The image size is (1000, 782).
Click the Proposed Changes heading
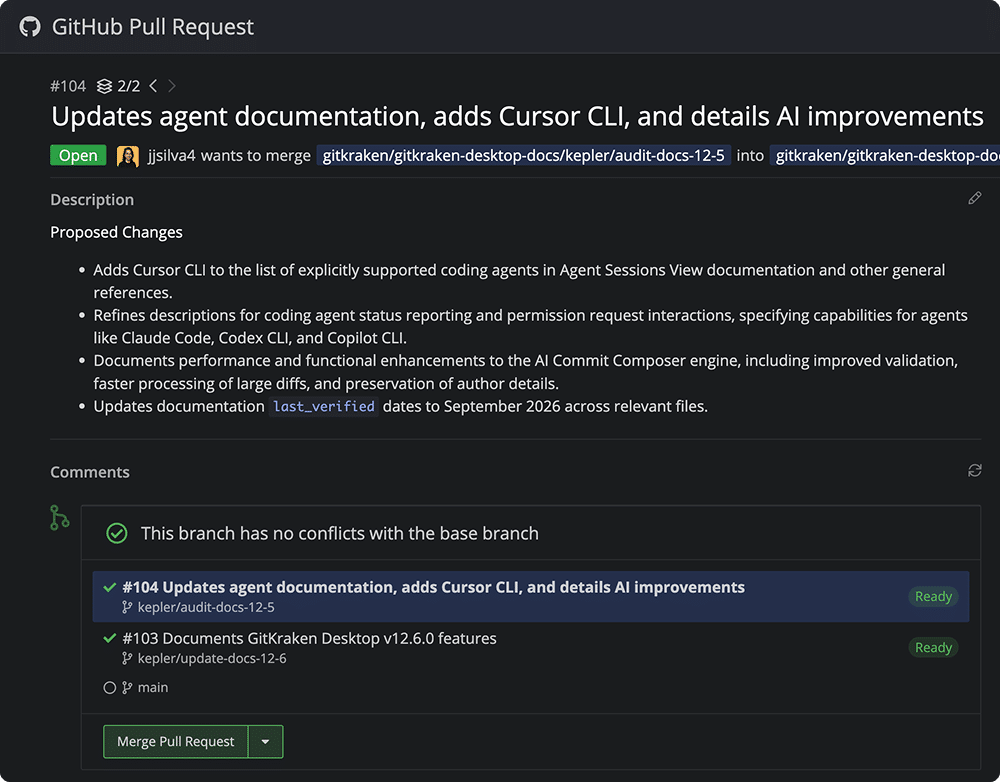(x=116, y=232)
